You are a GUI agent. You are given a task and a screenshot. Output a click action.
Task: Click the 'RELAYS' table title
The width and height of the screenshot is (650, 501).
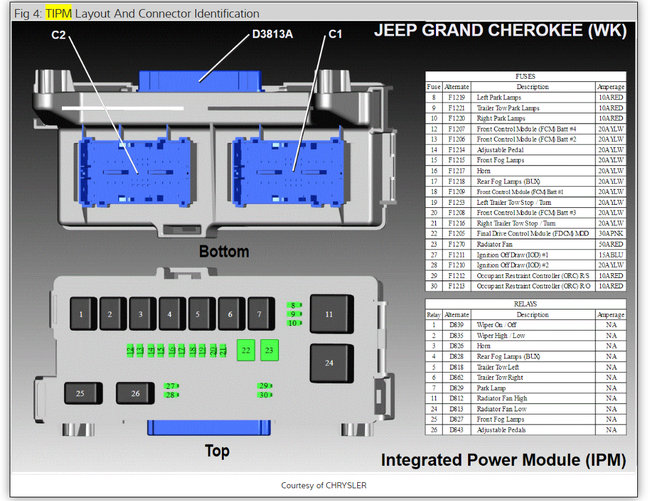(x=525, y=304)
